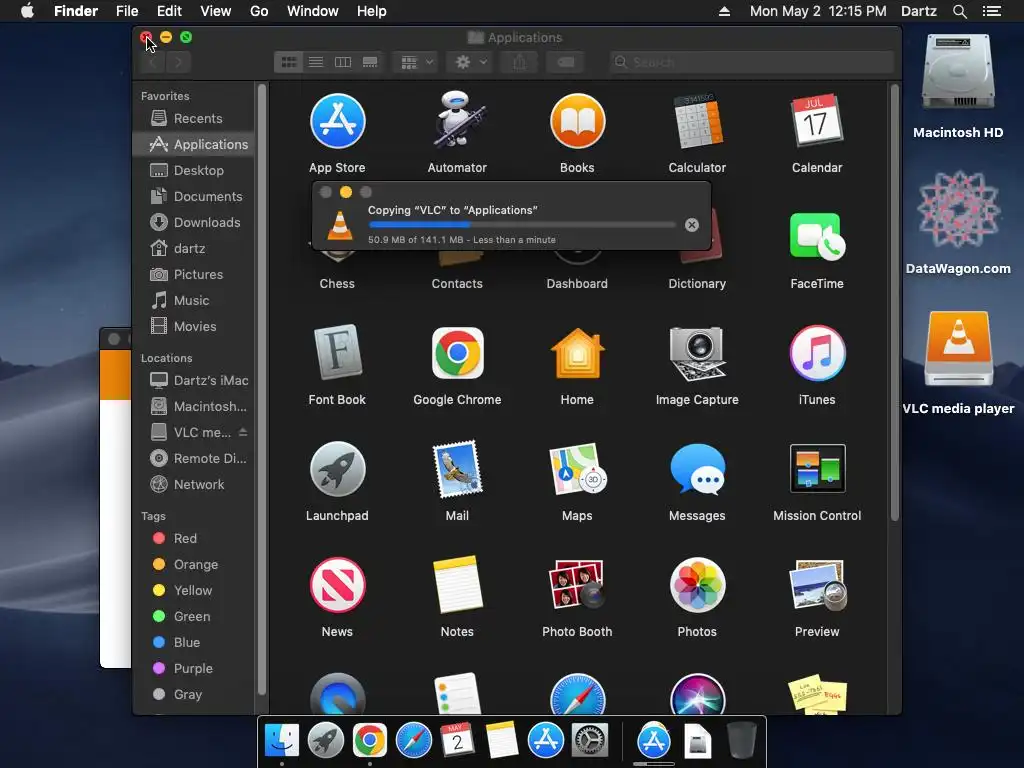Select the Books app icon
Viewport: 1024px width, 768px height.
click(577, 121)
